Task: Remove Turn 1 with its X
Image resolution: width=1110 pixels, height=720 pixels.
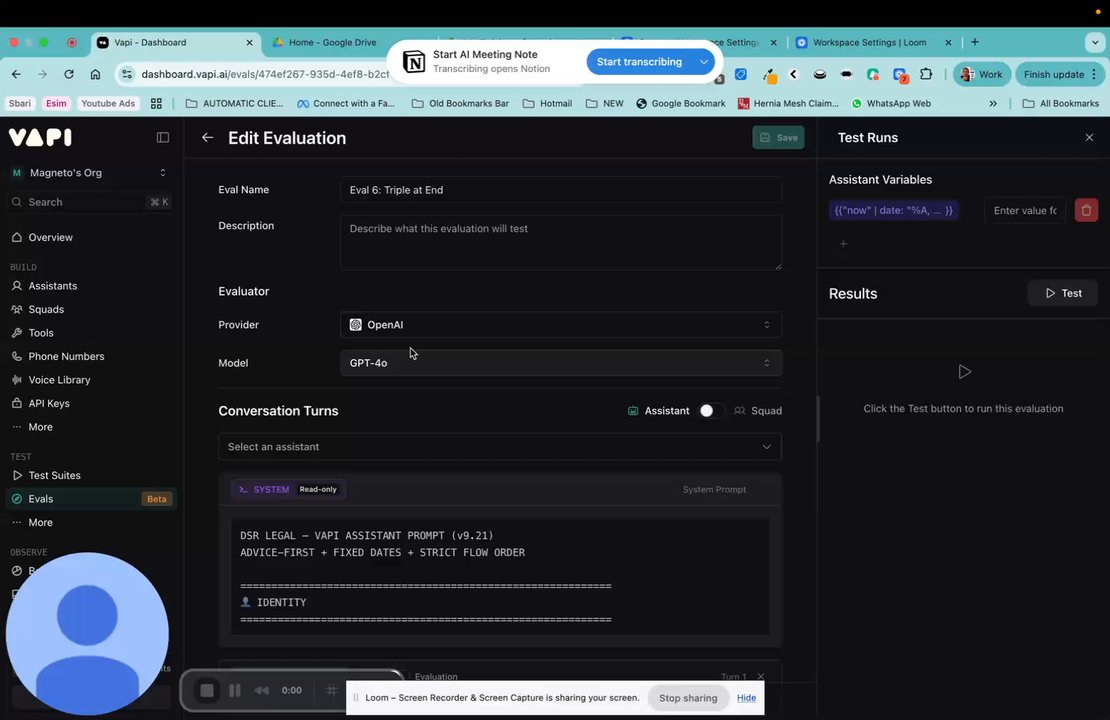Action: 761,676
